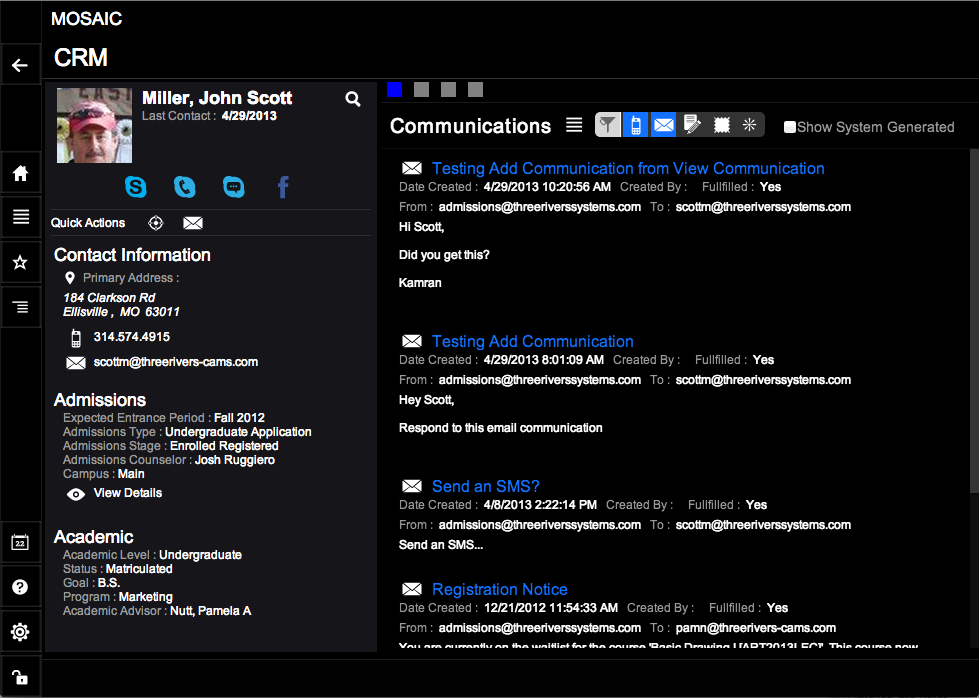This screenshot has height=698, width=979.
Task: Open the 'Send an SMS?' communication link
Action: [x=485, y=487]
